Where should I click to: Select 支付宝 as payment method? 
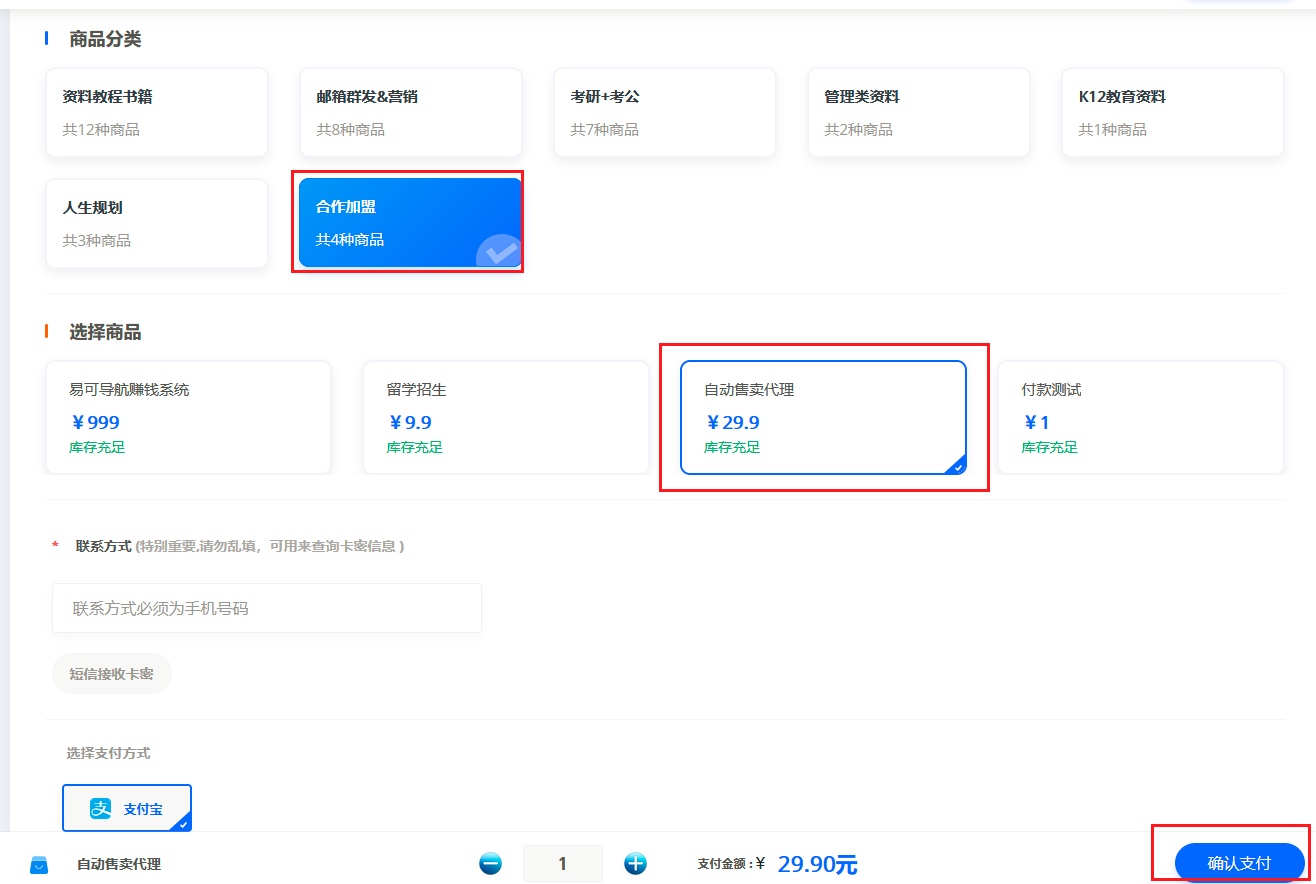(x=127, y=808)
